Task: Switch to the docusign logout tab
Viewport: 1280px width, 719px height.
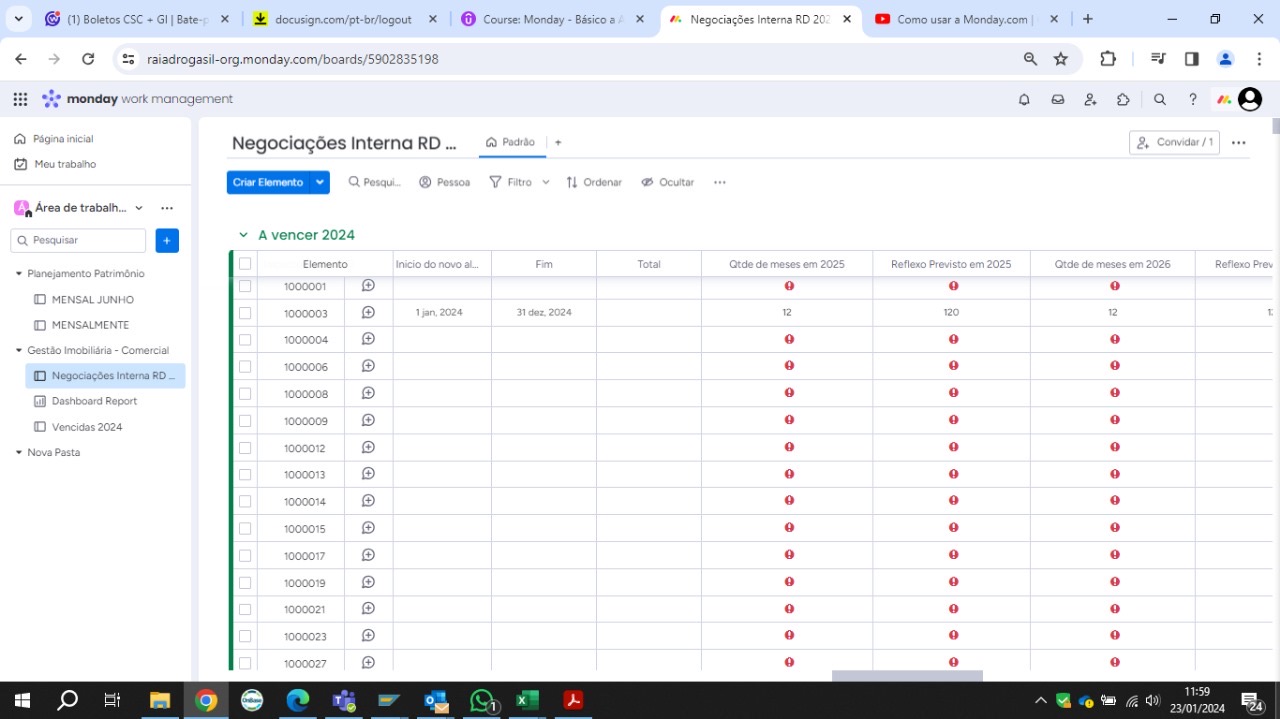Action: (x=343, y=19)
